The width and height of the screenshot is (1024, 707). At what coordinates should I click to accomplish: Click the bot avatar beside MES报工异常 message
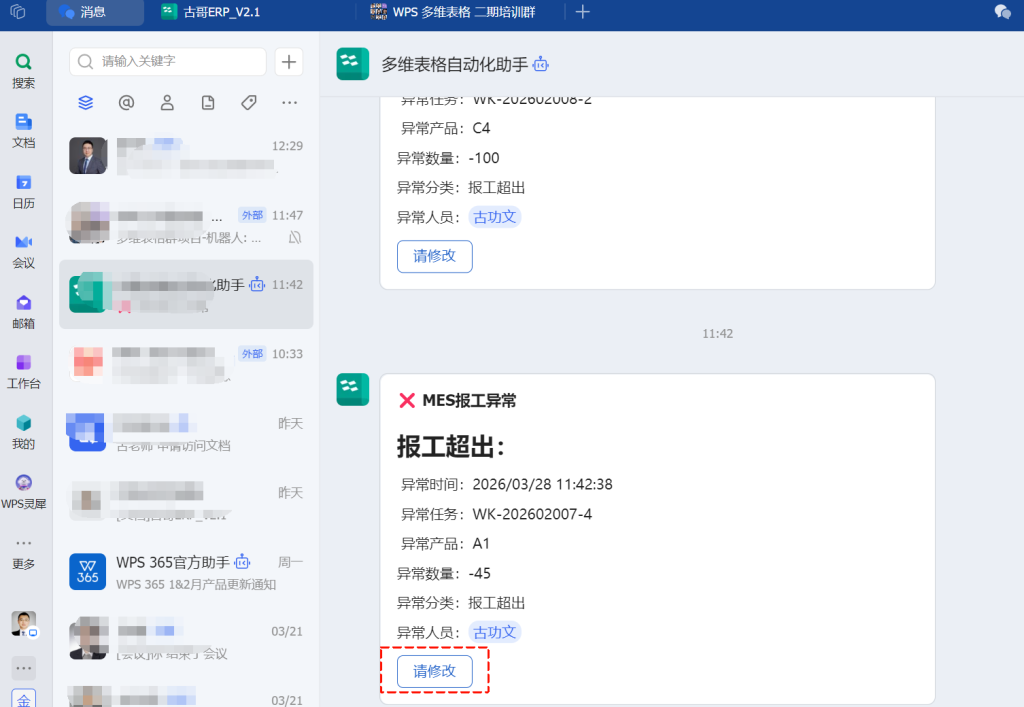353,389
